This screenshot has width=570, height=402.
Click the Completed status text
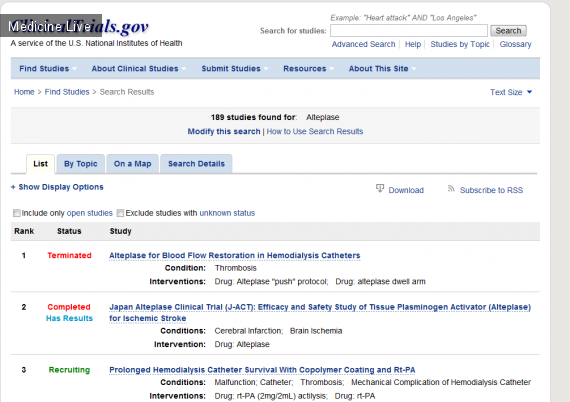tap(69, 307)
